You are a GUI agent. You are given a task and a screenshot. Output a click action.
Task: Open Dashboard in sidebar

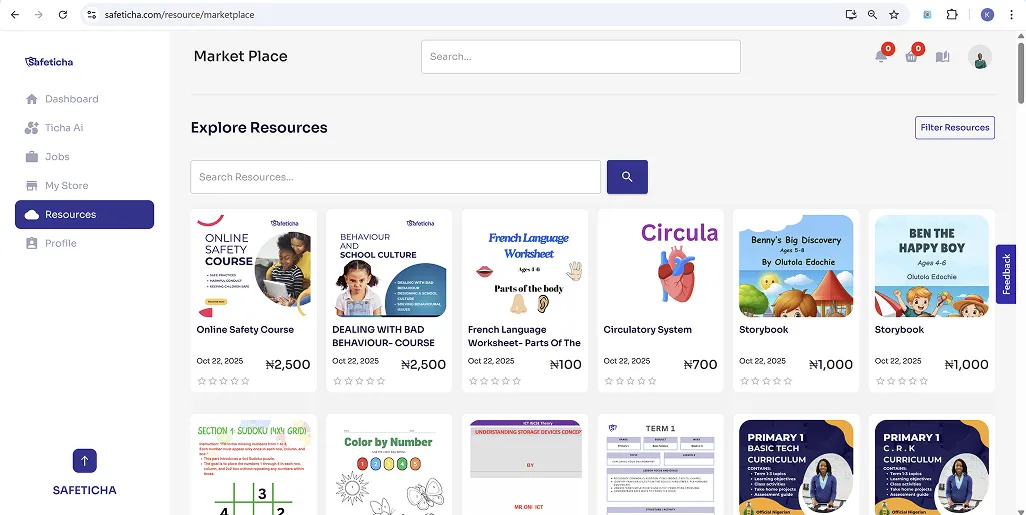tap(84, 99)
